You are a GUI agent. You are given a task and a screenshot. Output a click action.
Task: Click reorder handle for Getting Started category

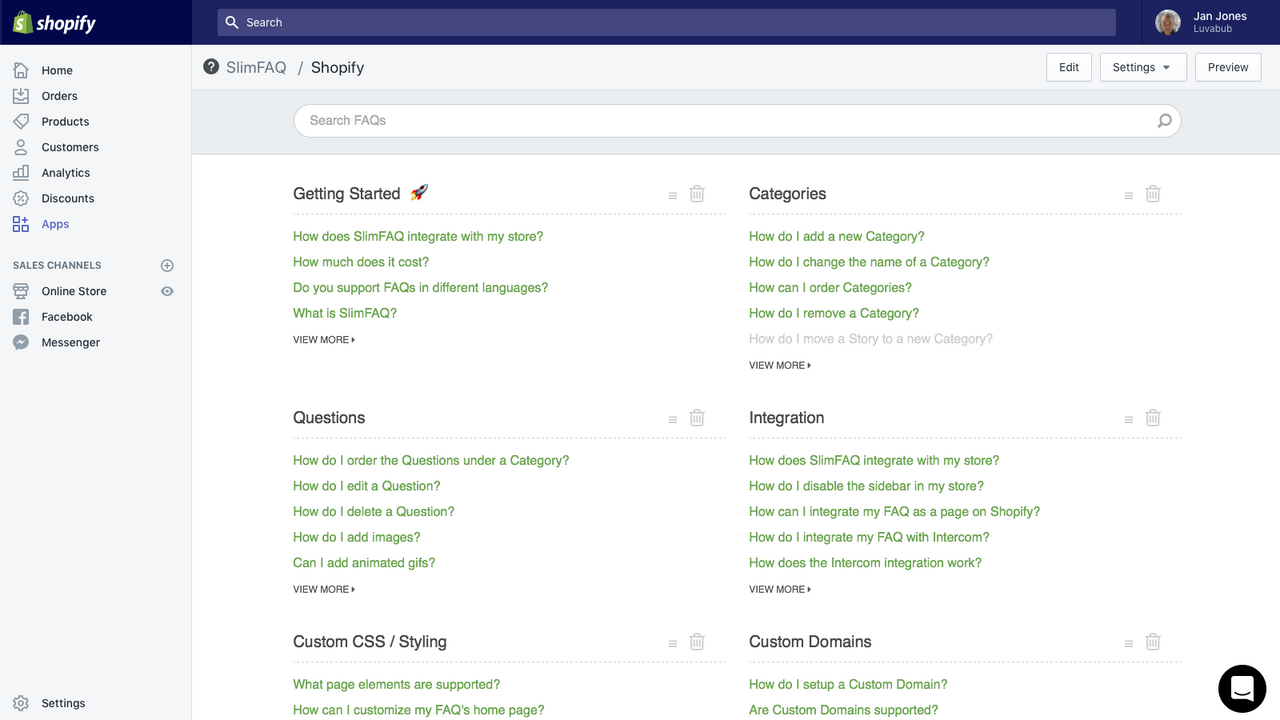(673, 196)
